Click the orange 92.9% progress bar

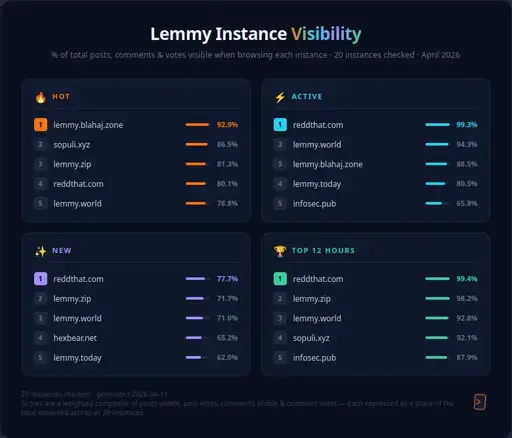[x=197, y=125]
